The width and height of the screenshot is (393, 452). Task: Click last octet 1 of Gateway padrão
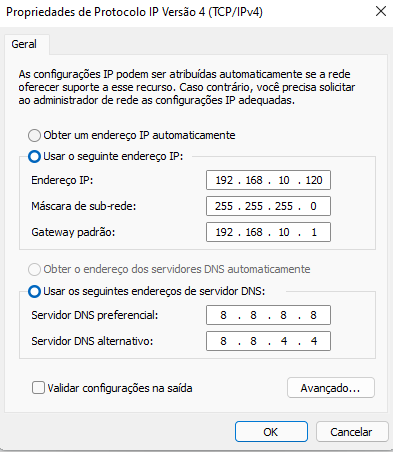pyautogui.click(x=314, y=232)
